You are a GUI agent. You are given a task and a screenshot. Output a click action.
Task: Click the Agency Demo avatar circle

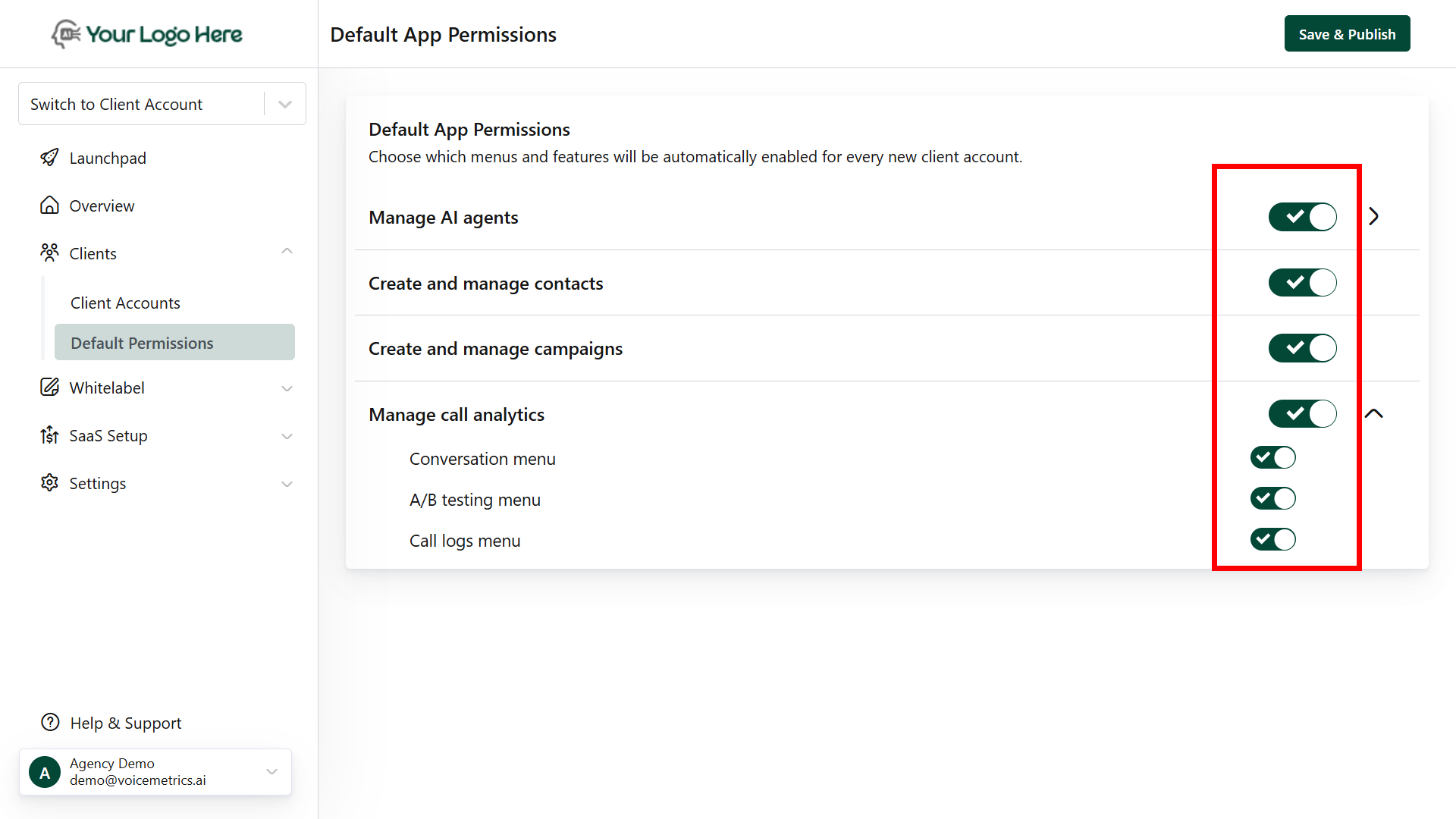pyautogui.click(x=44, y=771)
